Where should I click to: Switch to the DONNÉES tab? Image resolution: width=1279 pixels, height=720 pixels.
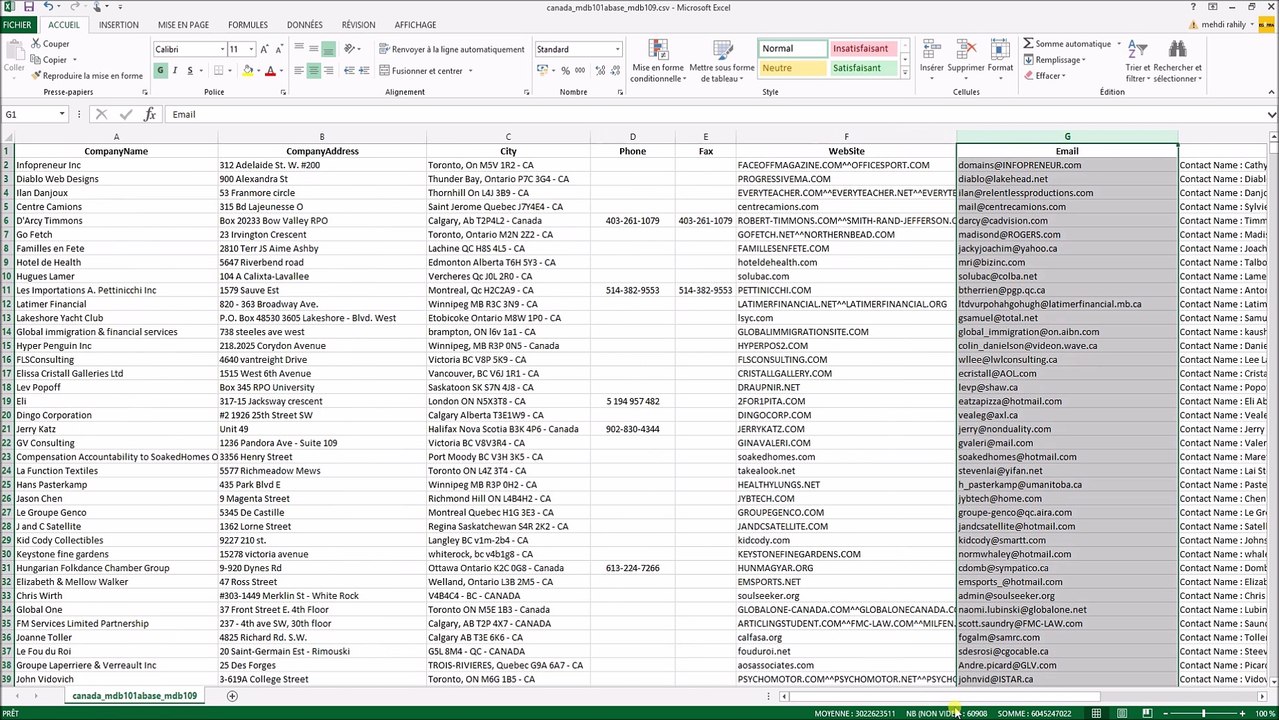tap(305, 25)
